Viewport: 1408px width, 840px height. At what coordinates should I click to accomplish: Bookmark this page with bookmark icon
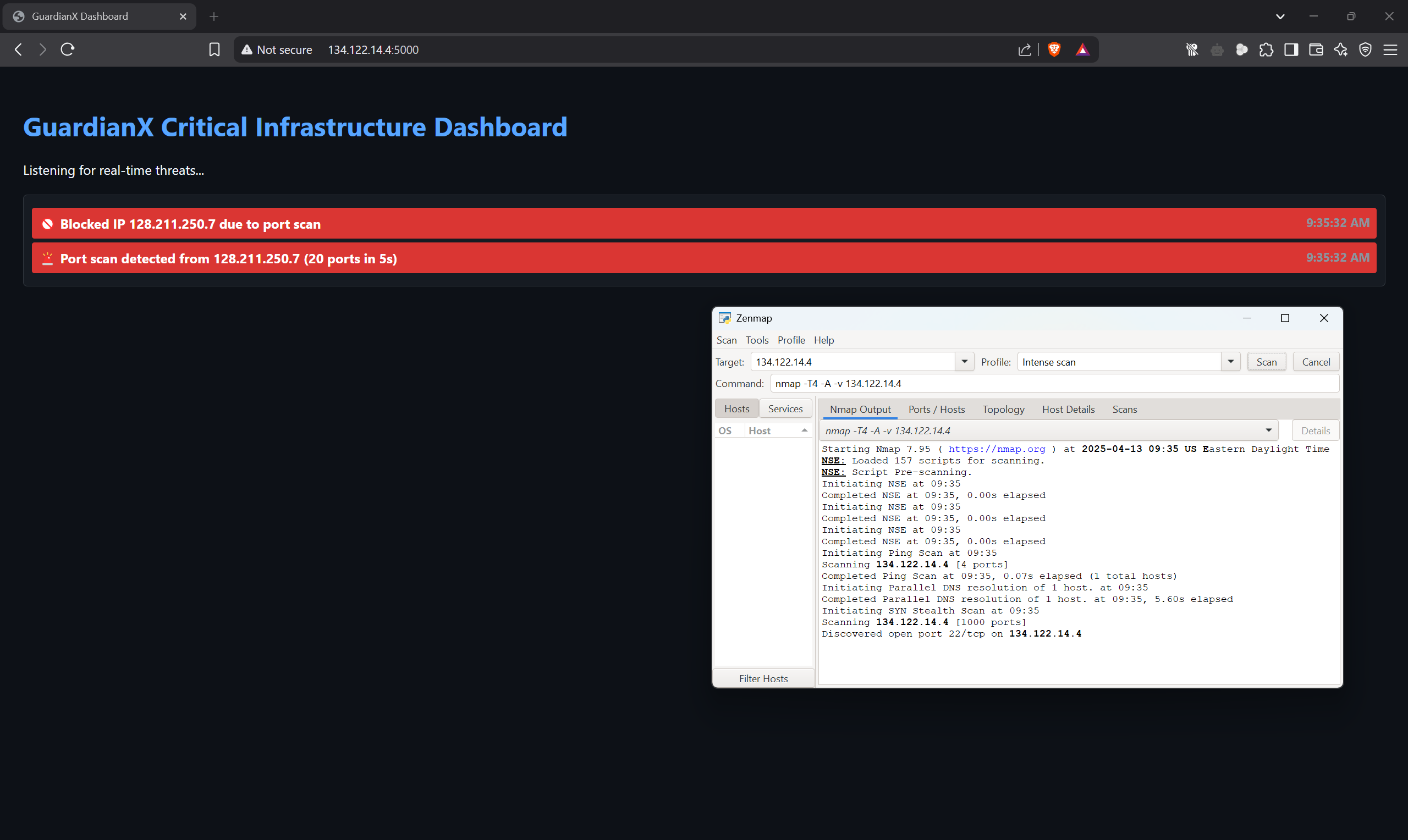[x=214, y=50]
